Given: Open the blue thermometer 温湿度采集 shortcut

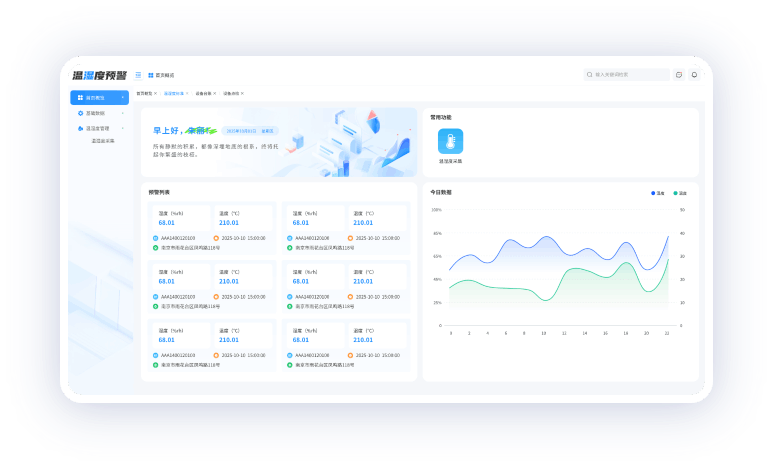Looking at the screenshot, I should (450, 141).
